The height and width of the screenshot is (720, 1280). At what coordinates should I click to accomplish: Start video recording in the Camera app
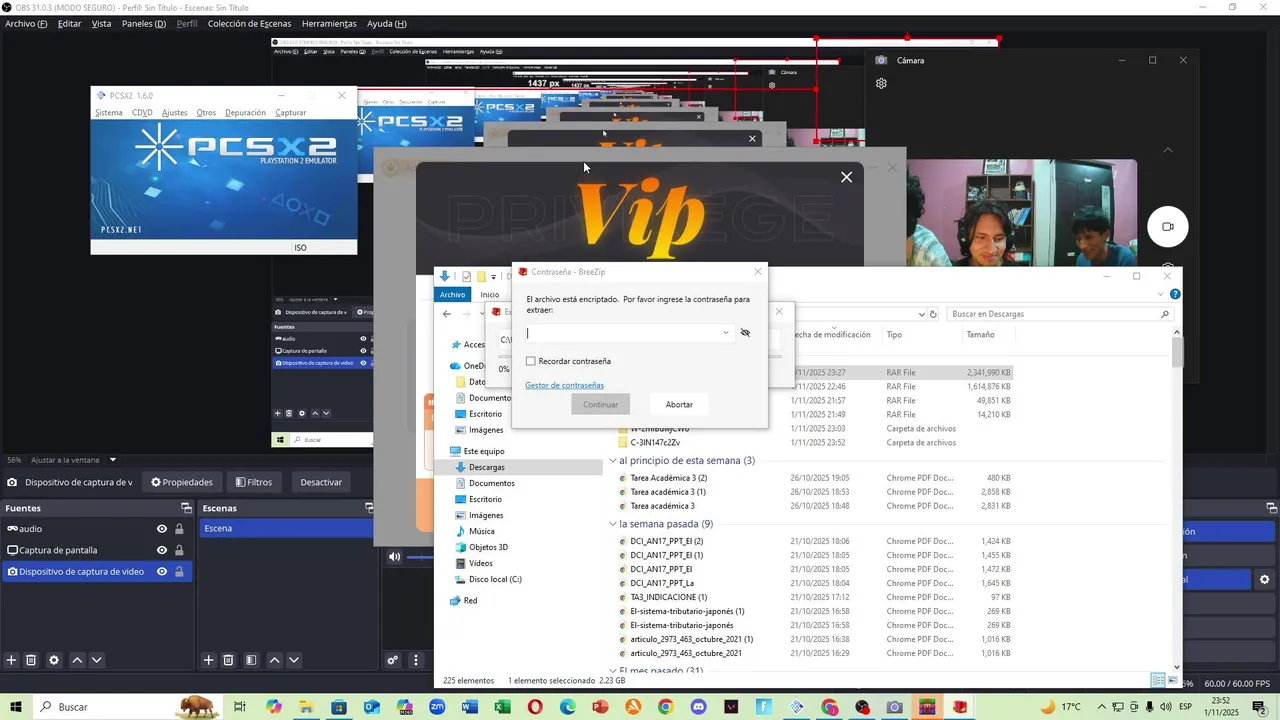click(1167, 226)
